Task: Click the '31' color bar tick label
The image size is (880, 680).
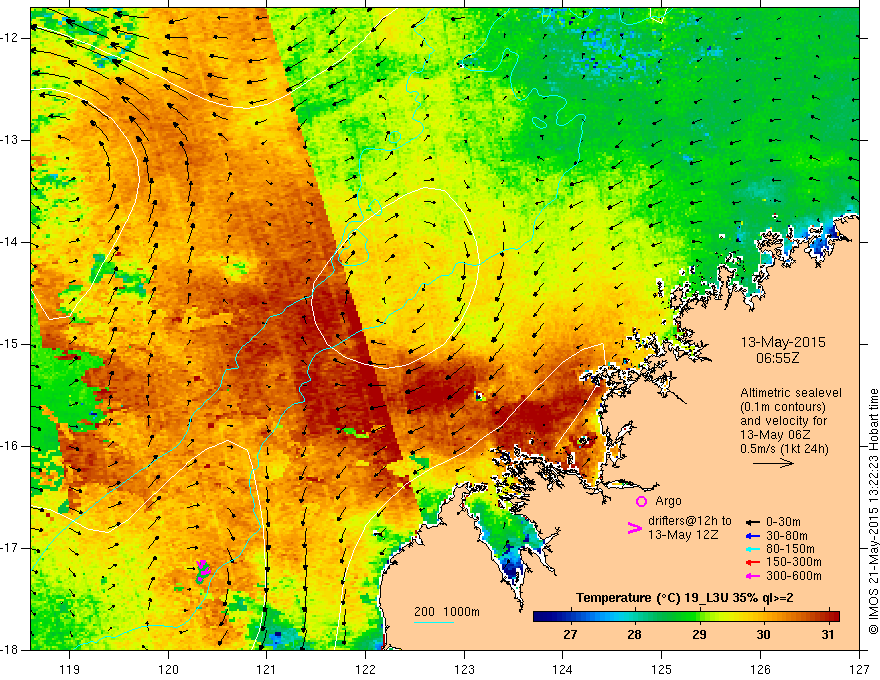Action: tap(828, 635)
